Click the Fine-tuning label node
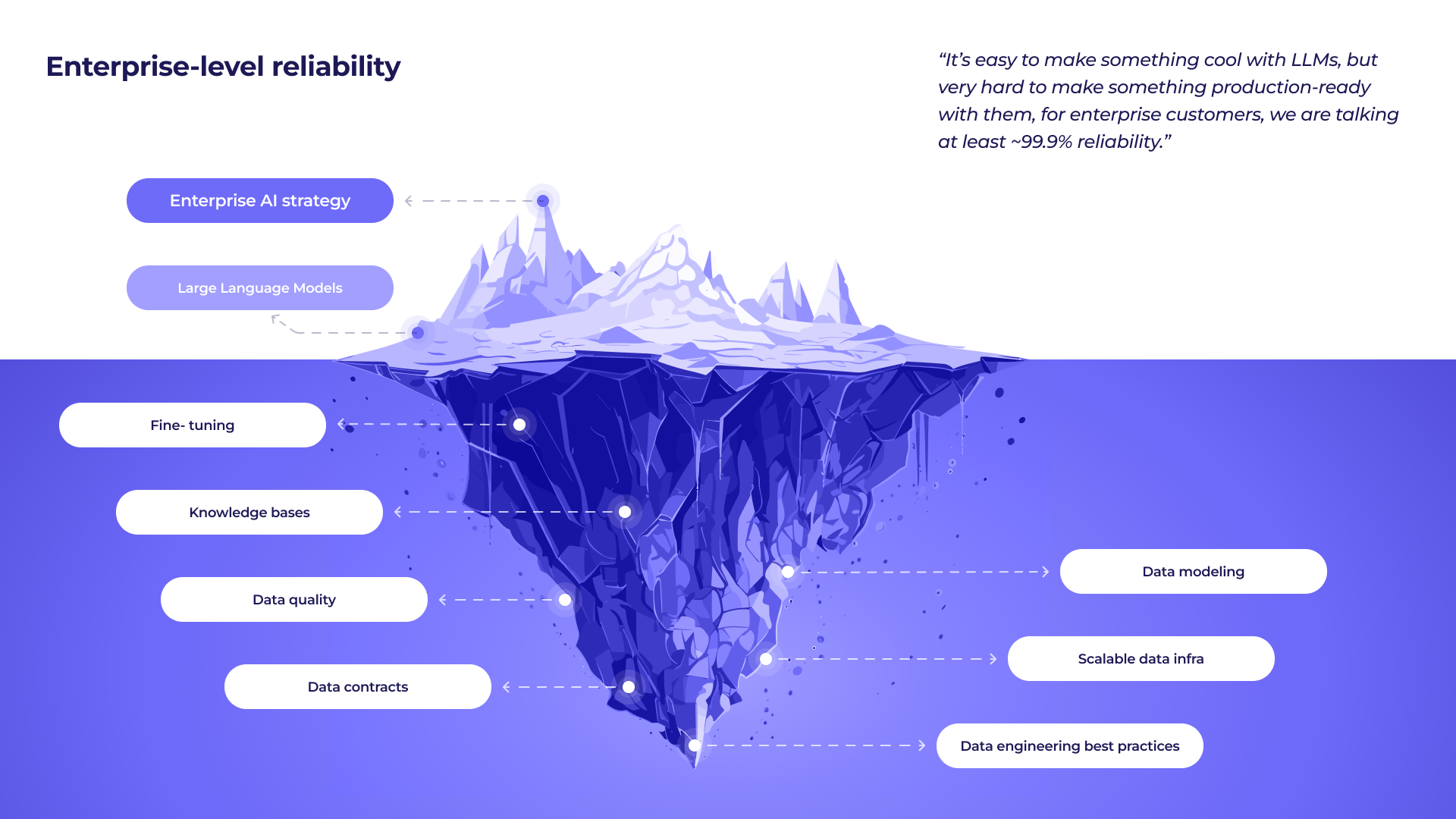Image resolution: width=1456 pixels, height=819 pixels. (x=191, y=425)
